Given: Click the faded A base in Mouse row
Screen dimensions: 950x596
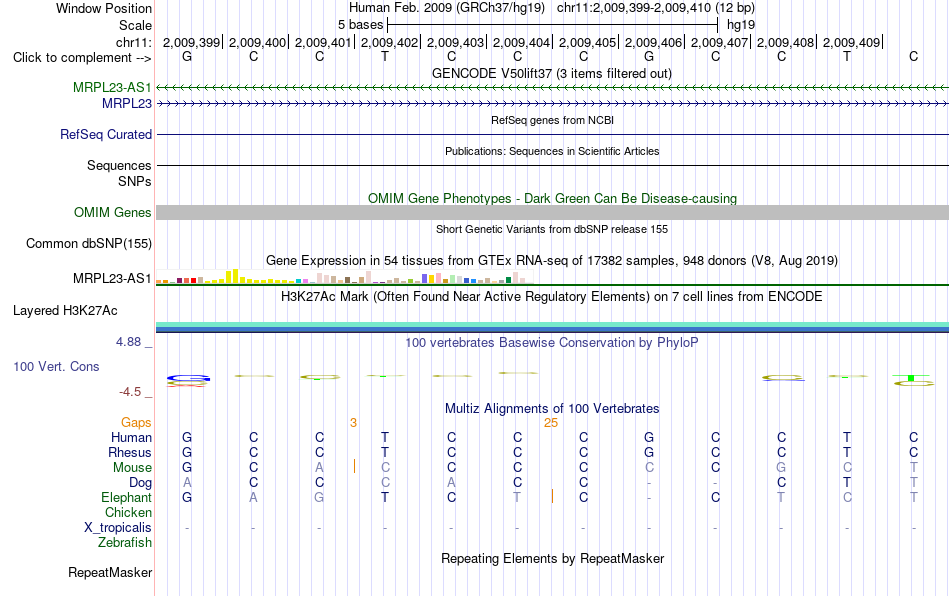Looking at the screenshot, I should pos(319,468).
